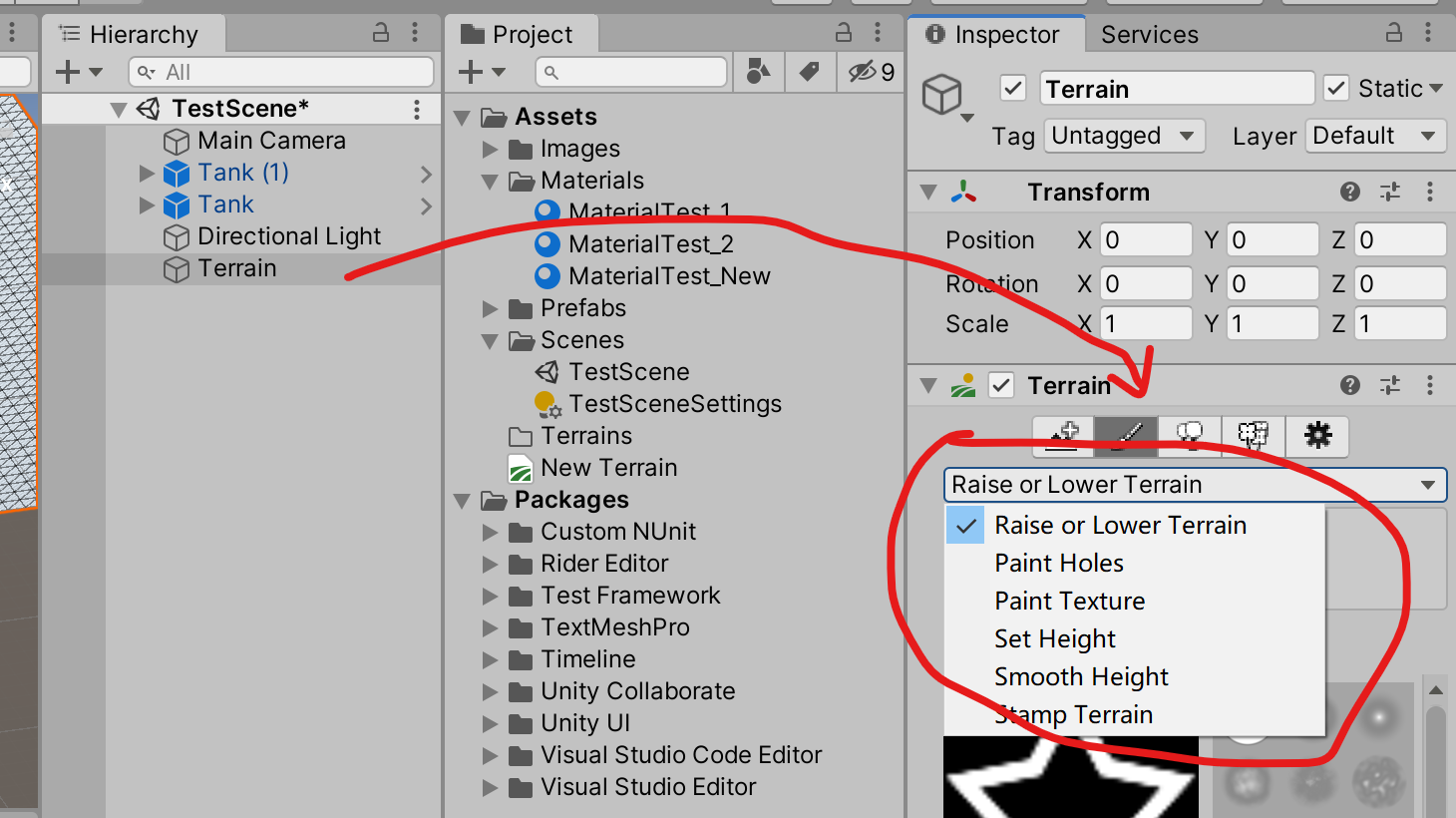
Task: Open TestScene options kebab menu
Action: [417, 109]
